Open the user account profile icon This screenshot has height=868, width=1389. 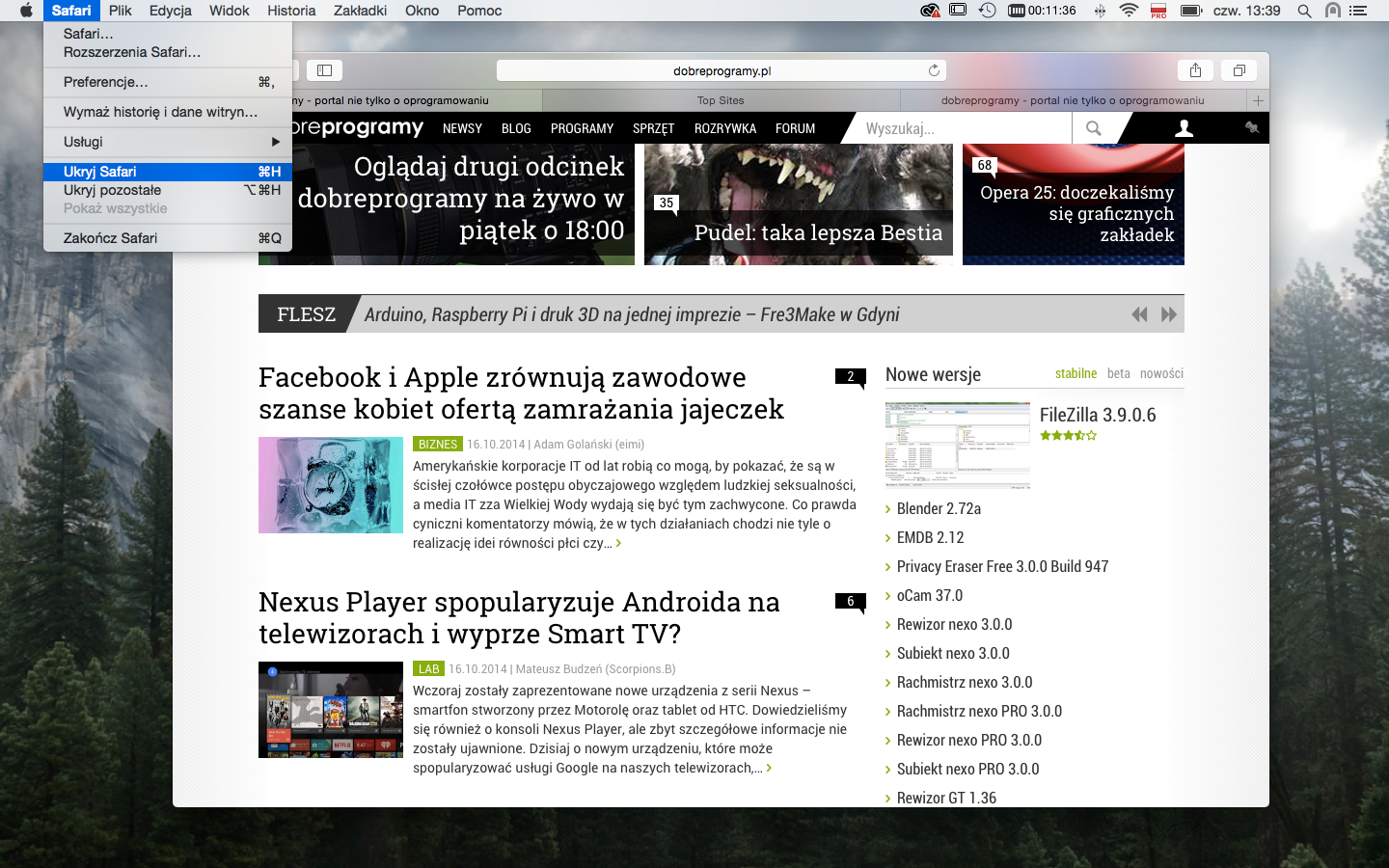click(1185, 128)
